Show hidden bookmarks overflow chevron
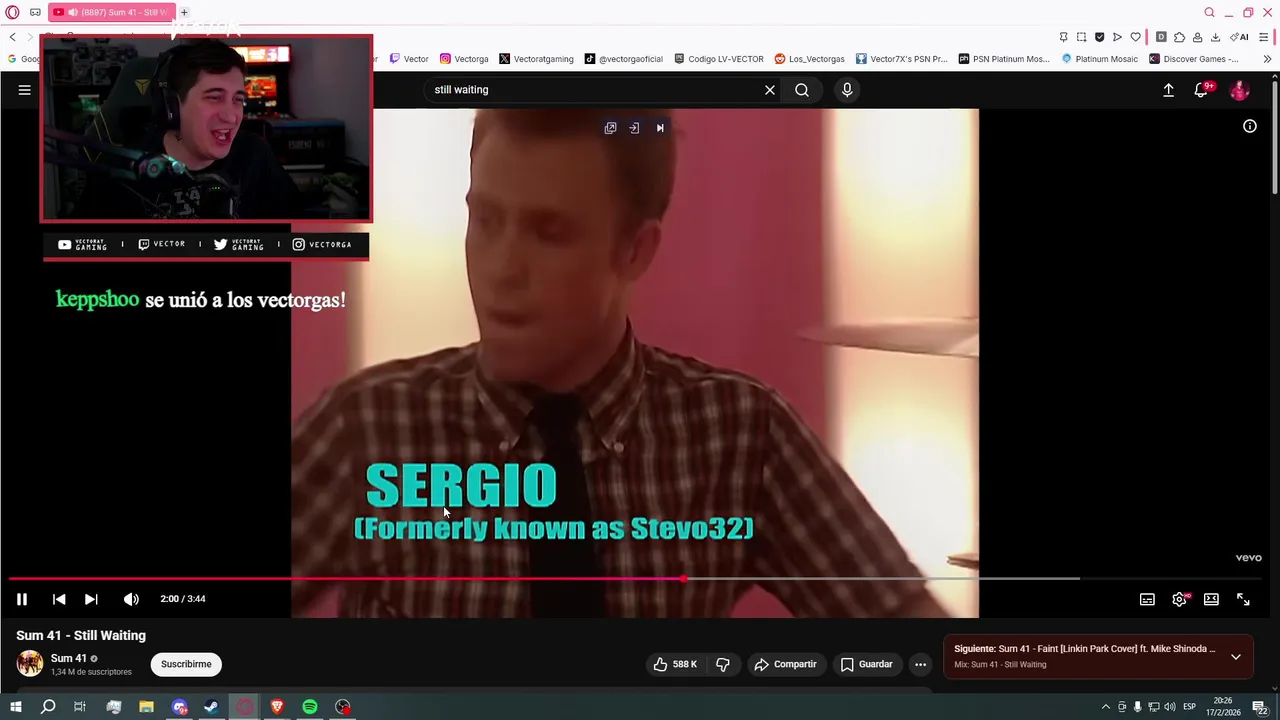Screen dimensions: 1280x720 1267,59
